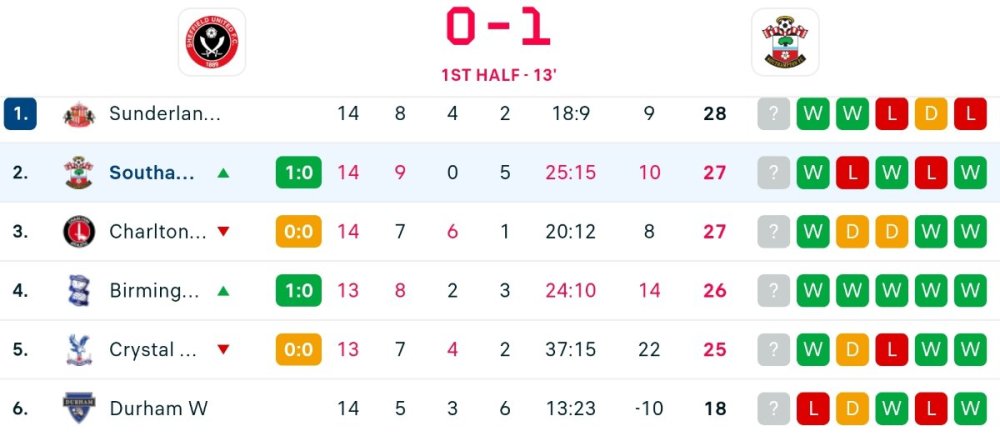
Task: Open Birmingham live score 1:0 badge
Action: pyautogui.click(x=298, y=291)
